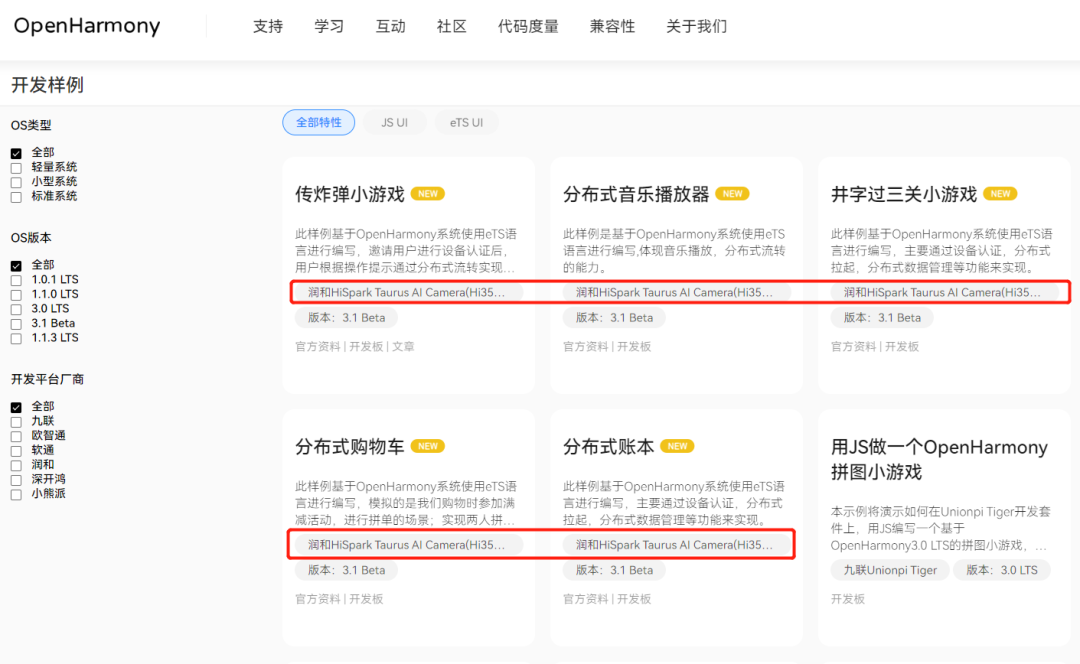Click 版本: 3.1 Beta tag in 传炸弹小游戏 card
This screenshot has height=664, width=1080.
point(346,318)
